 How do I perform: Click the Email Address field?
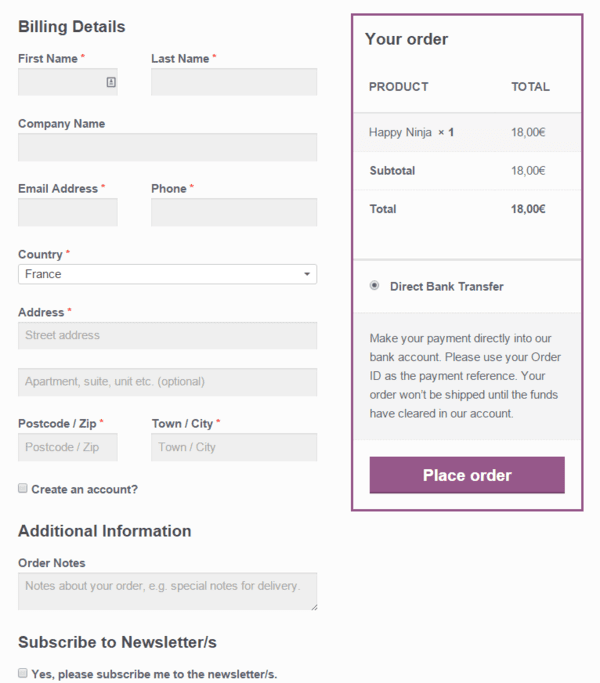67,212
